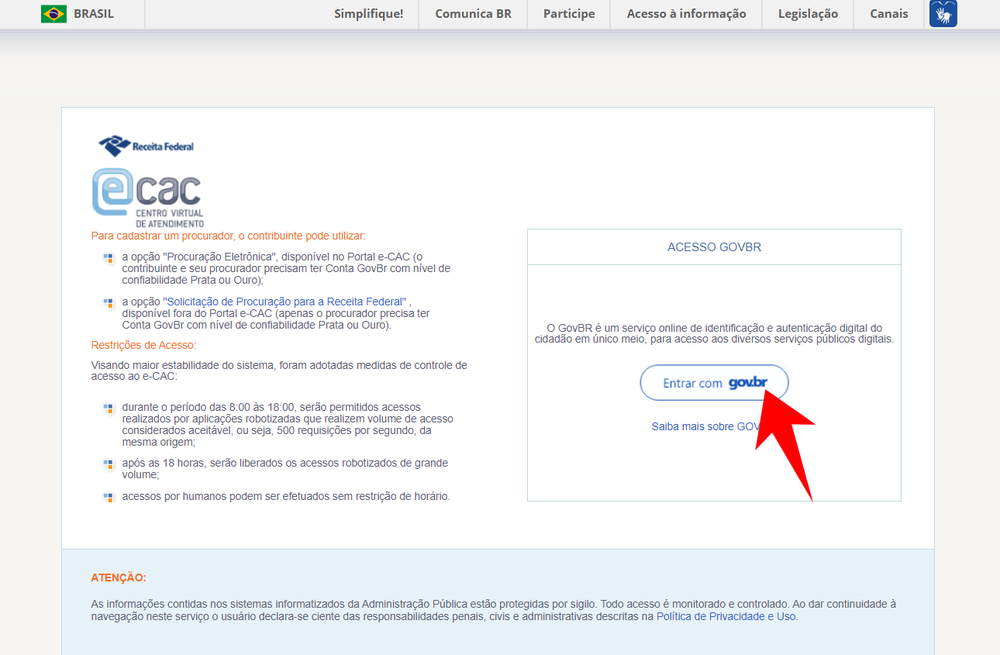This screenshot has height=655, width=1000.
Task: Open Acesso à informação menu
Action: pos(686,13)
